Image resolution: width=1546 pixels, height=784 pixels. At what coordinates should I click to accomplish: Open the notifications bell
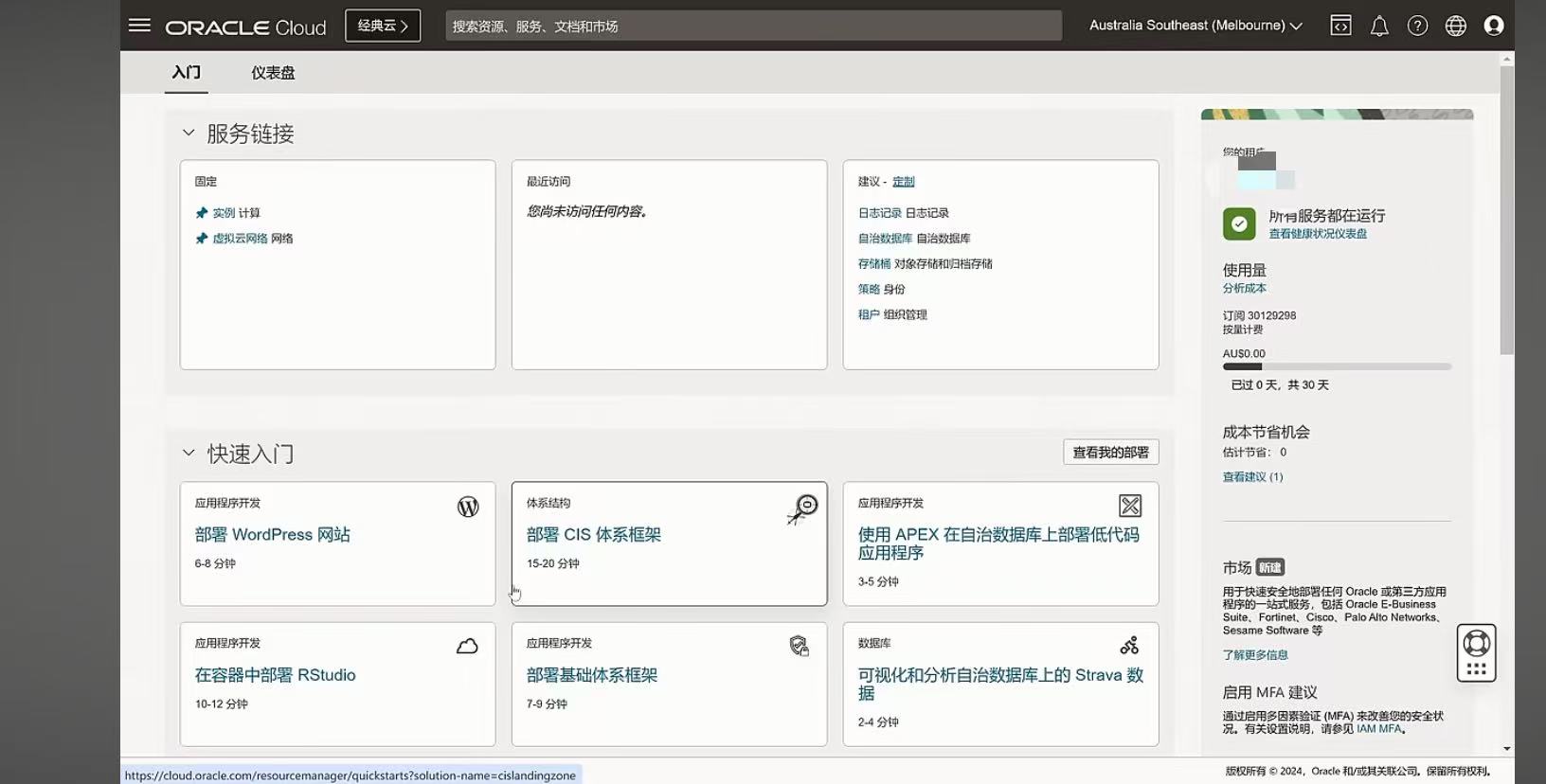point(1379,26)
